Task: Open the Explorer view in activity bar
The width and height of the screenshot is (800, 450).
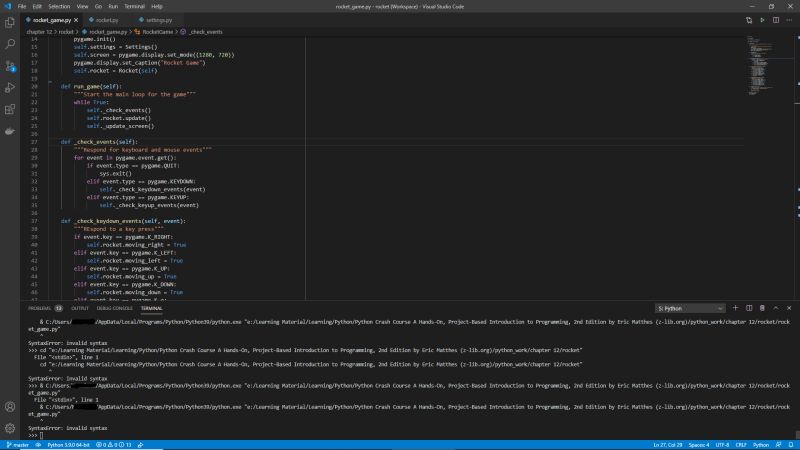Action: (10, 22)
